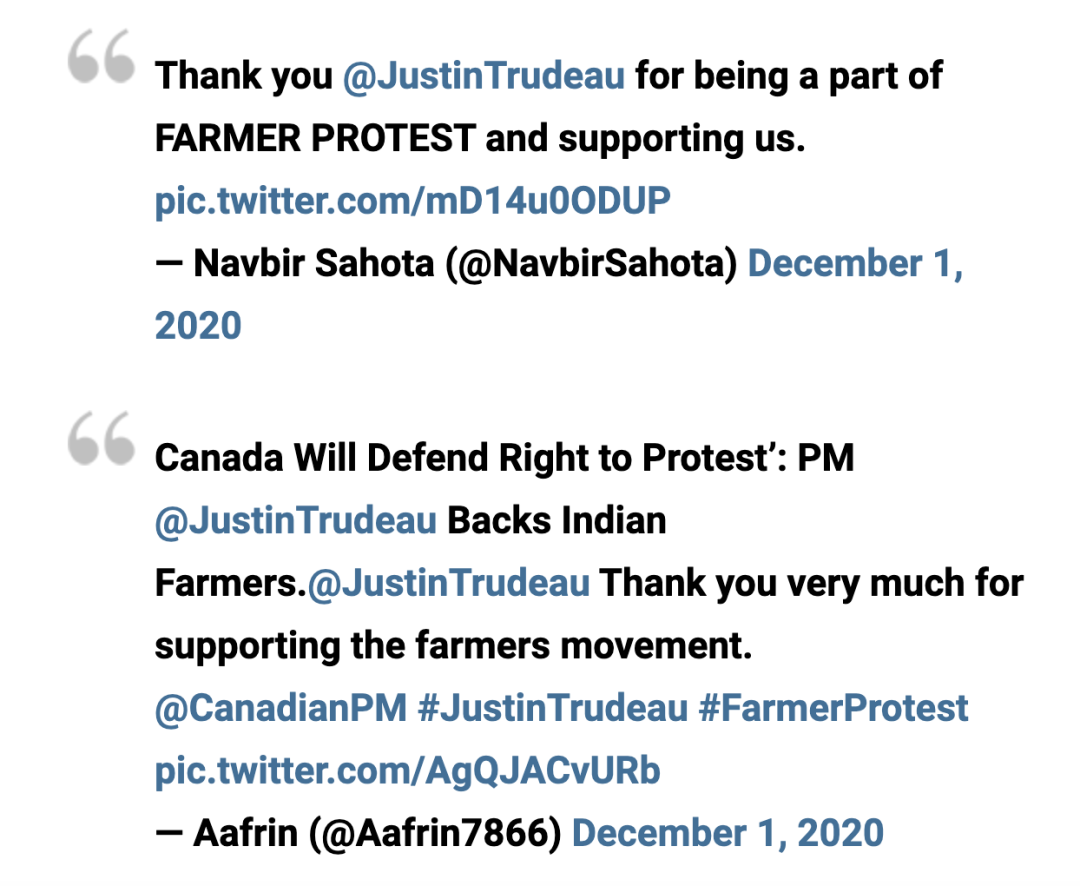Click the words 'for being a part of'
The height and width of the screenshot is (886, 1080).
click(x=789, y=76)
